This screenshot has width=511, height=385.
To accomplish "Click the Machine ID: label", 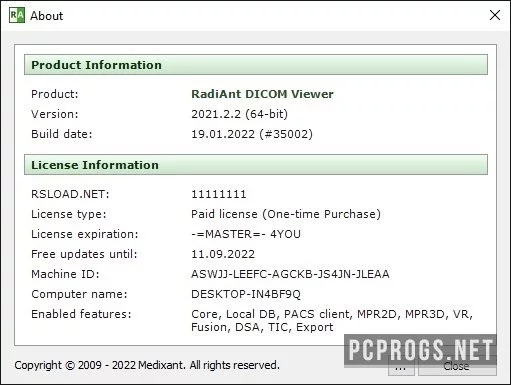I will [x=65, y=274].
